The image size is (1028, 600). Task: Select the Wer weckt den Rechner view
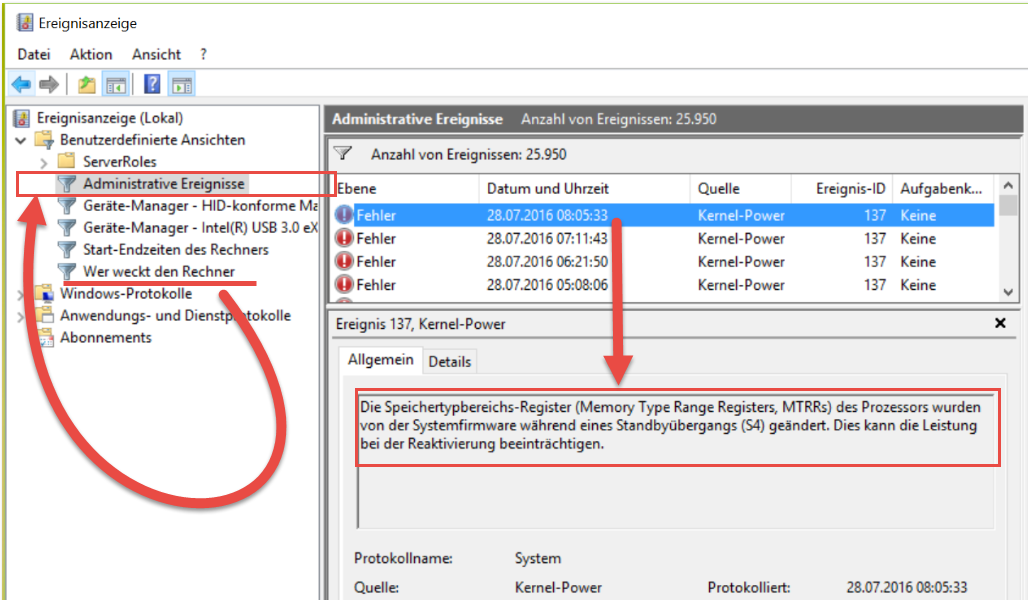[159, 271]
